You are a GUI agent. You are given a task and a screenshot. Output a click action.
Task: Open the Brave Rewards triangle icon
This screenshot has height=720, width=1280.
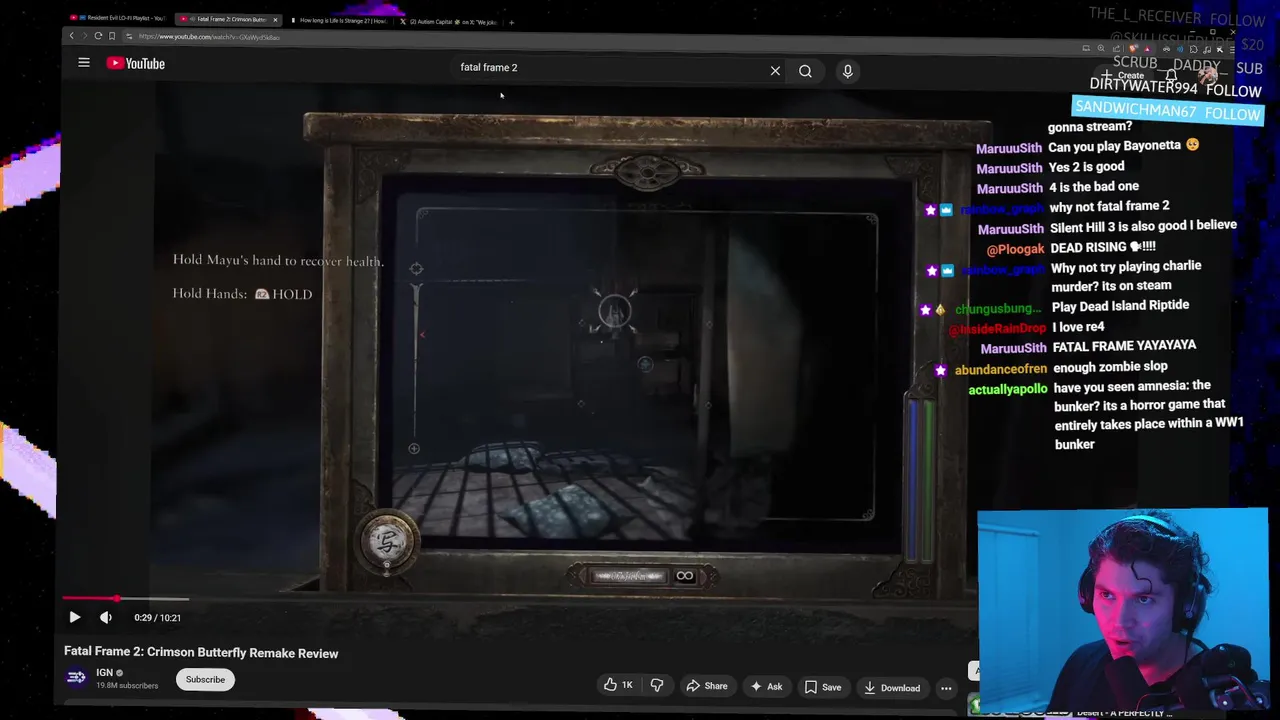coord(1148,49)
